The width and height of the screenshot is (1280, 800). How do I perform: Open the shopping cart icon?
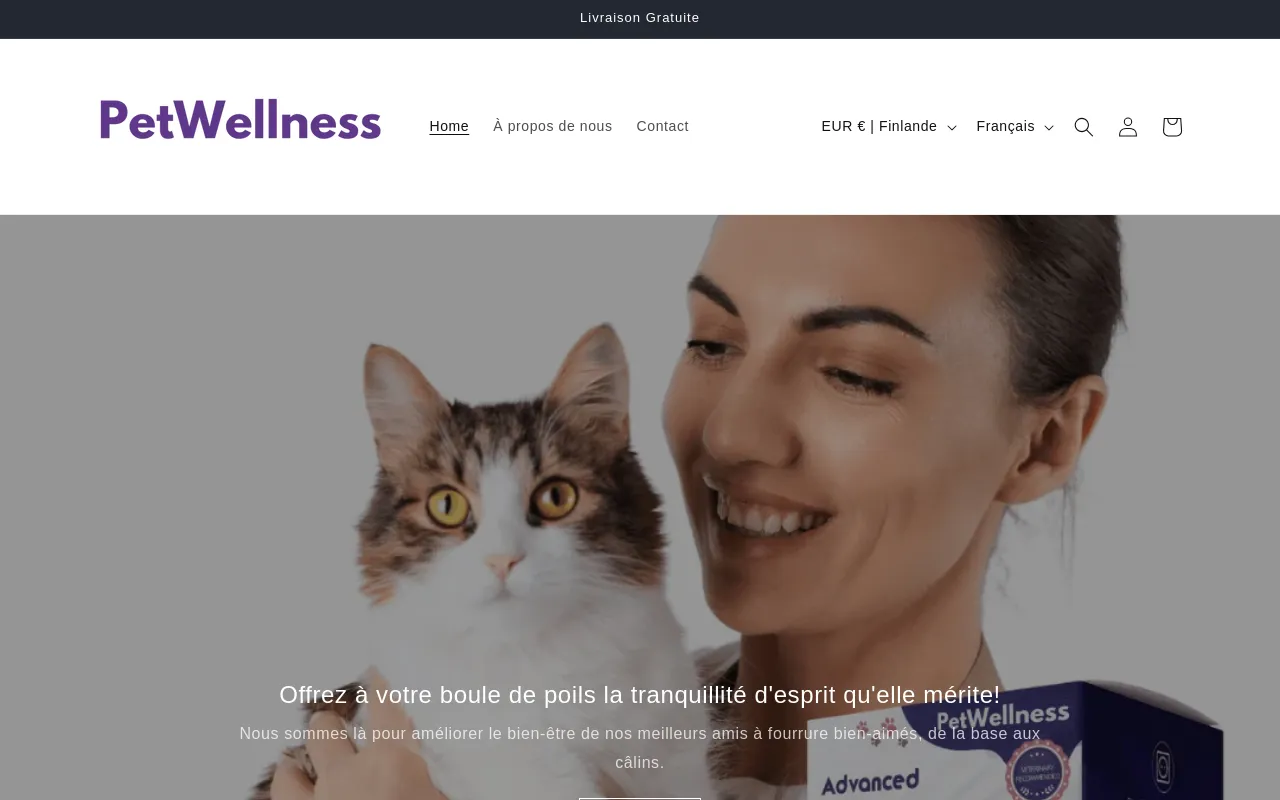(1172, 127)
